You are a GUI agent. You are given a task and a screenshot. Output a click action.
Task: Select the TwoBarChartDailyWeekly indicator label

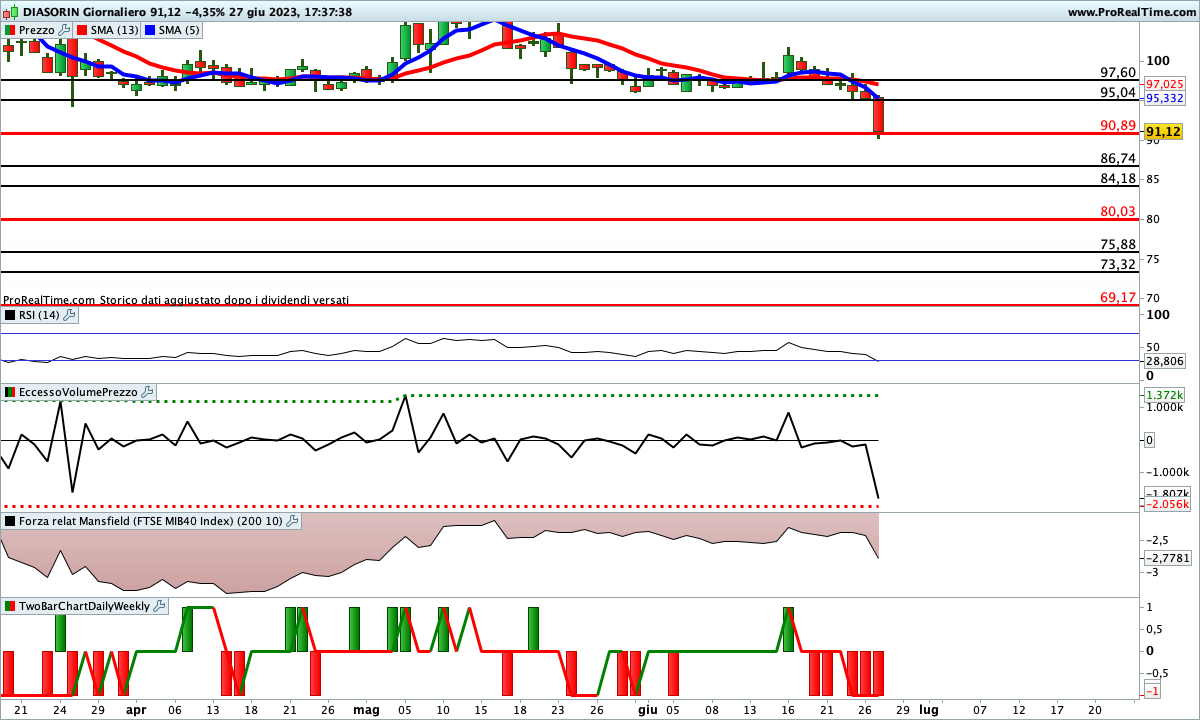pos(84,606)
